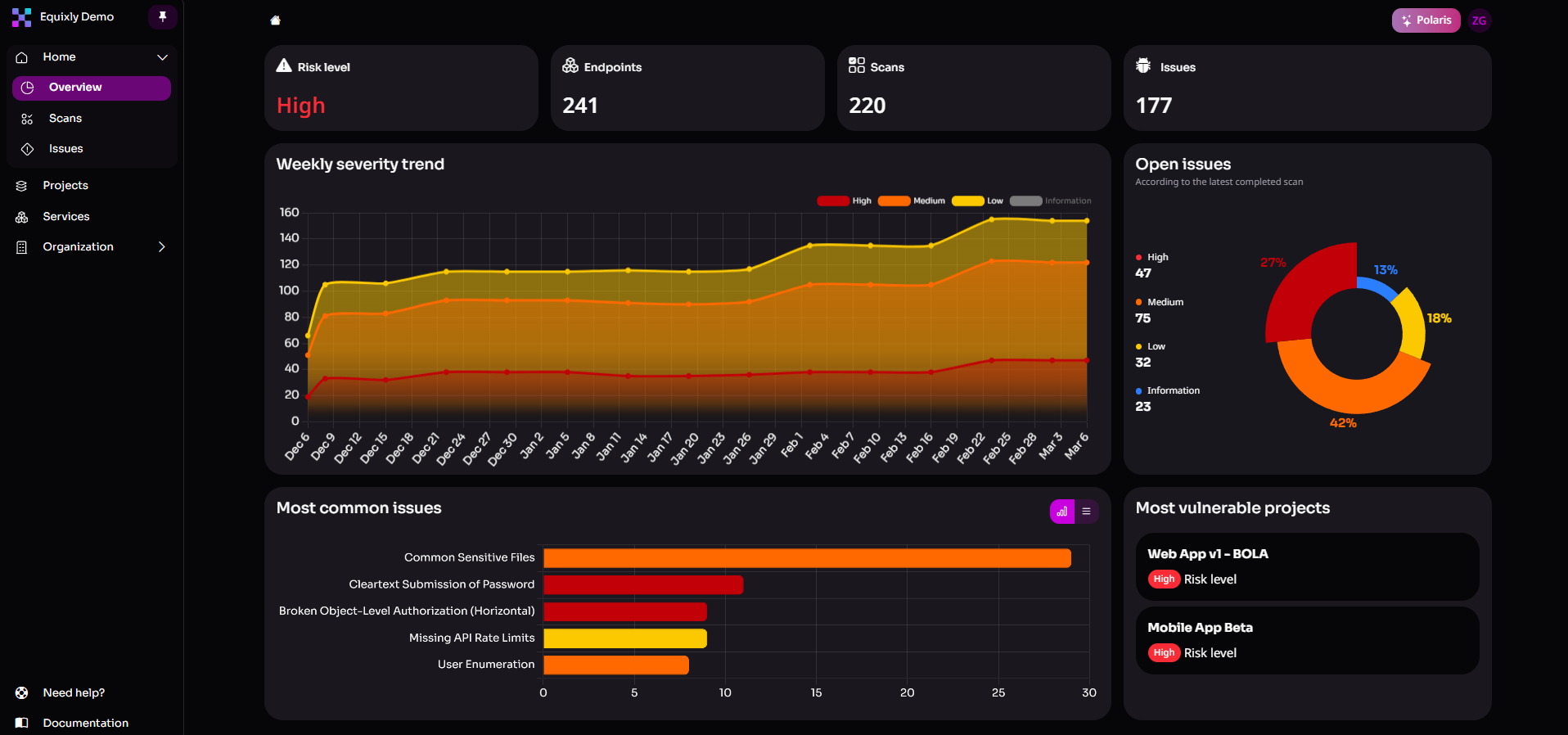The height and width of the screenshot is (735, 1568).
Task: Toggle the Information series in legend
Action: click(x=1051, y=201)
